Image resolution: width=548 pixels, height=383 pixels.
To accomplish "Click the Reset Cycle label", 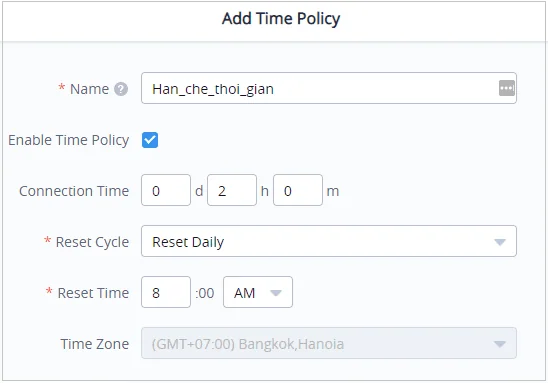I will pyautogui.click(x=92, y=242).
